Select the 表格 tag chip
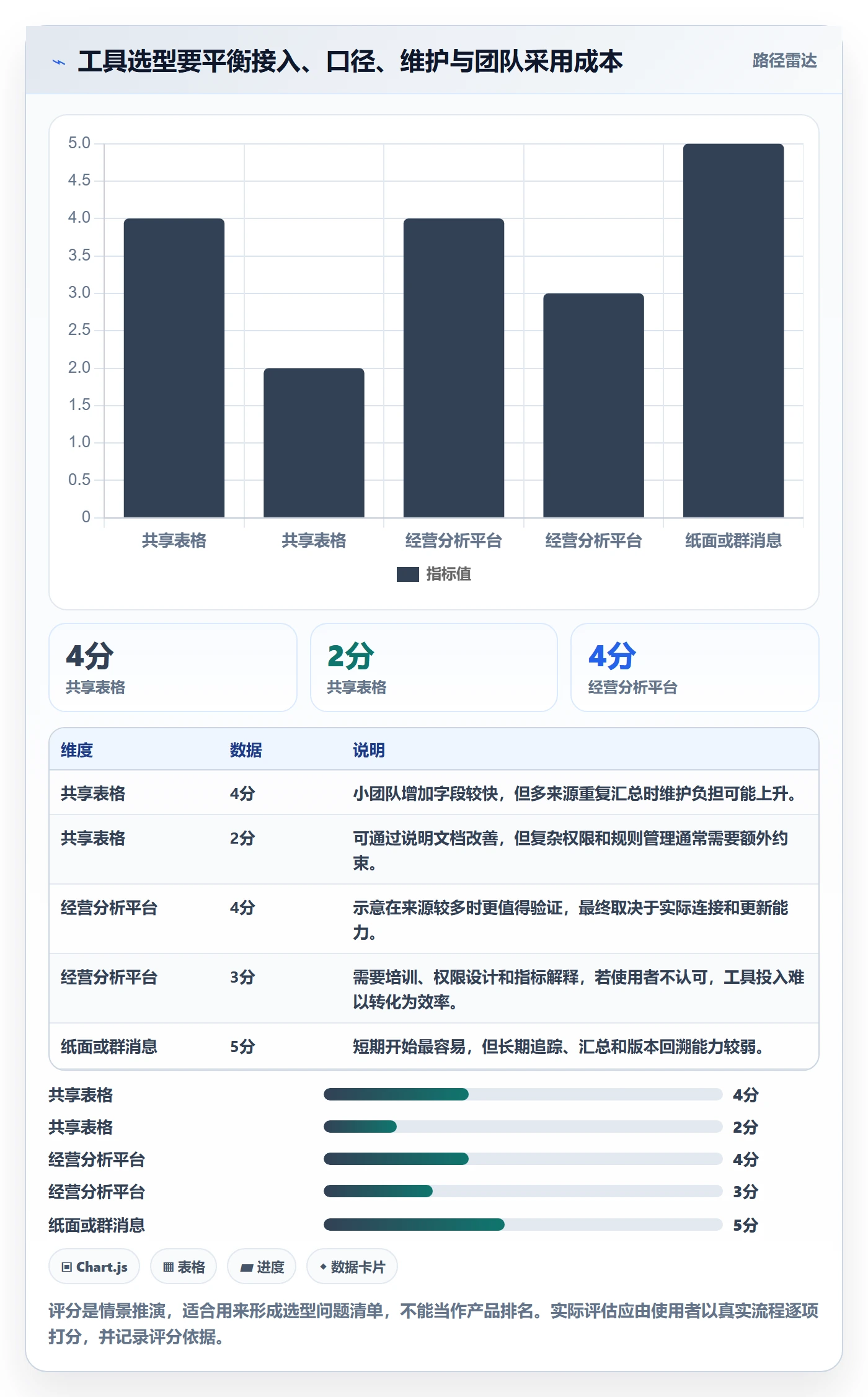This screenshot has width=868, height=1397. 184,1267
